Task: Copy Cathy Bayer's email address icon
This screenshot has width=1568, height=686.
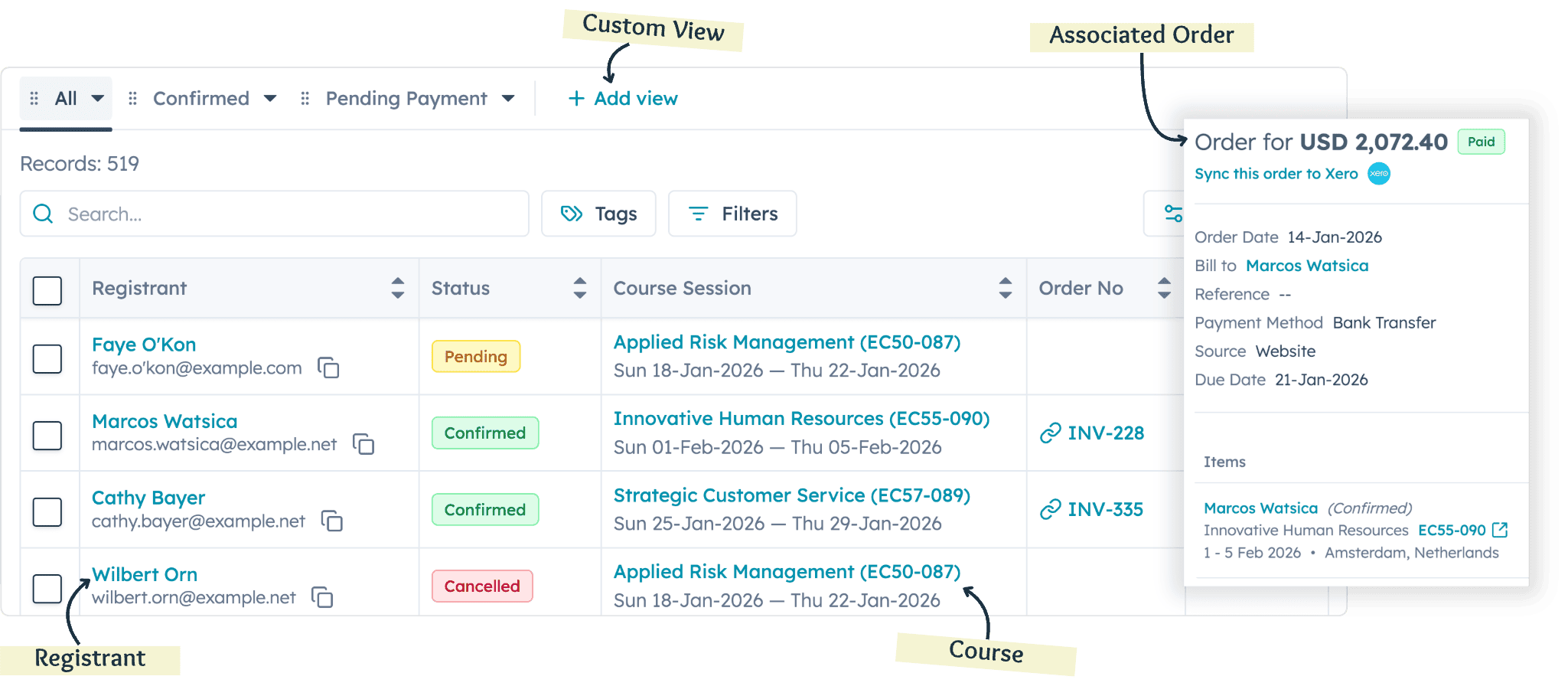Action: 332,521
